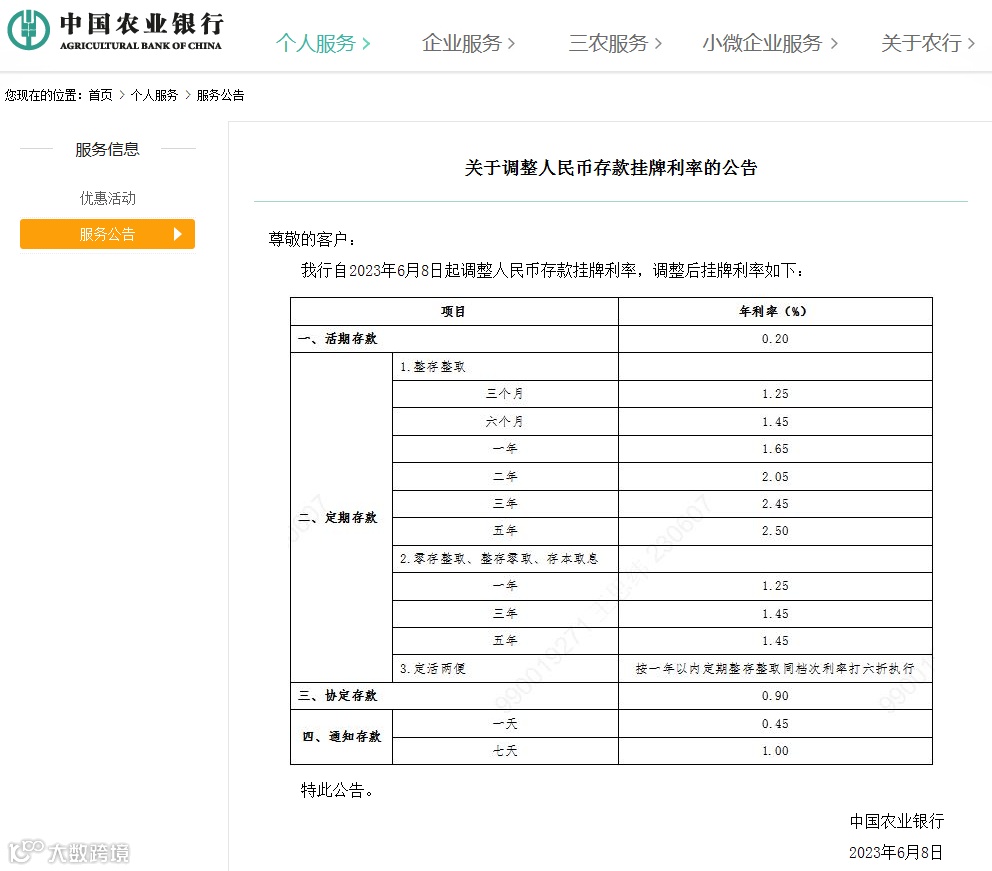Click the 0.45 rate for 一天
992x871 pixels.
pyautogui.click(x=775, y=724)
